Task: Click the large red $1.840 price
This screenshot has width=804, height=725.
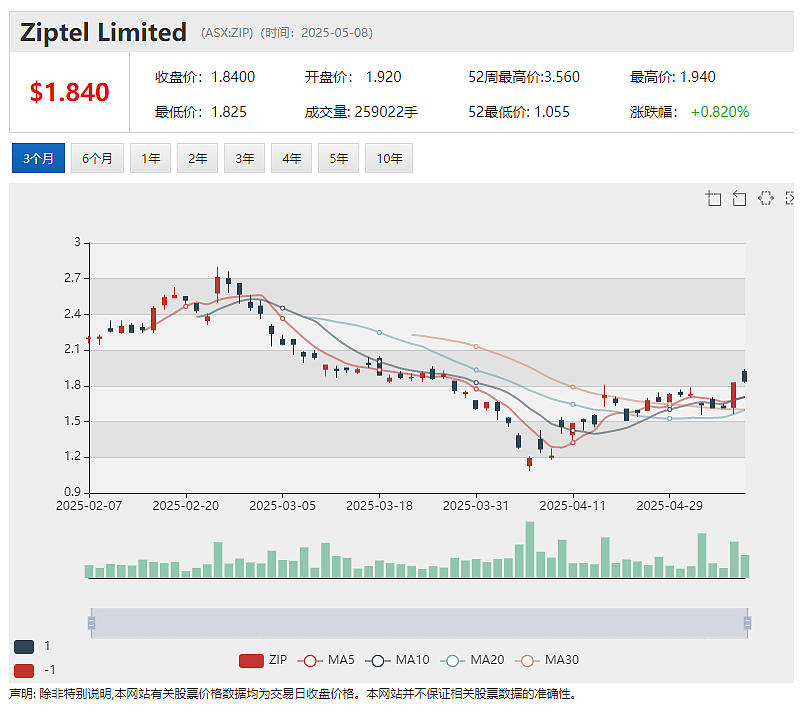Action: click(69, 92)
